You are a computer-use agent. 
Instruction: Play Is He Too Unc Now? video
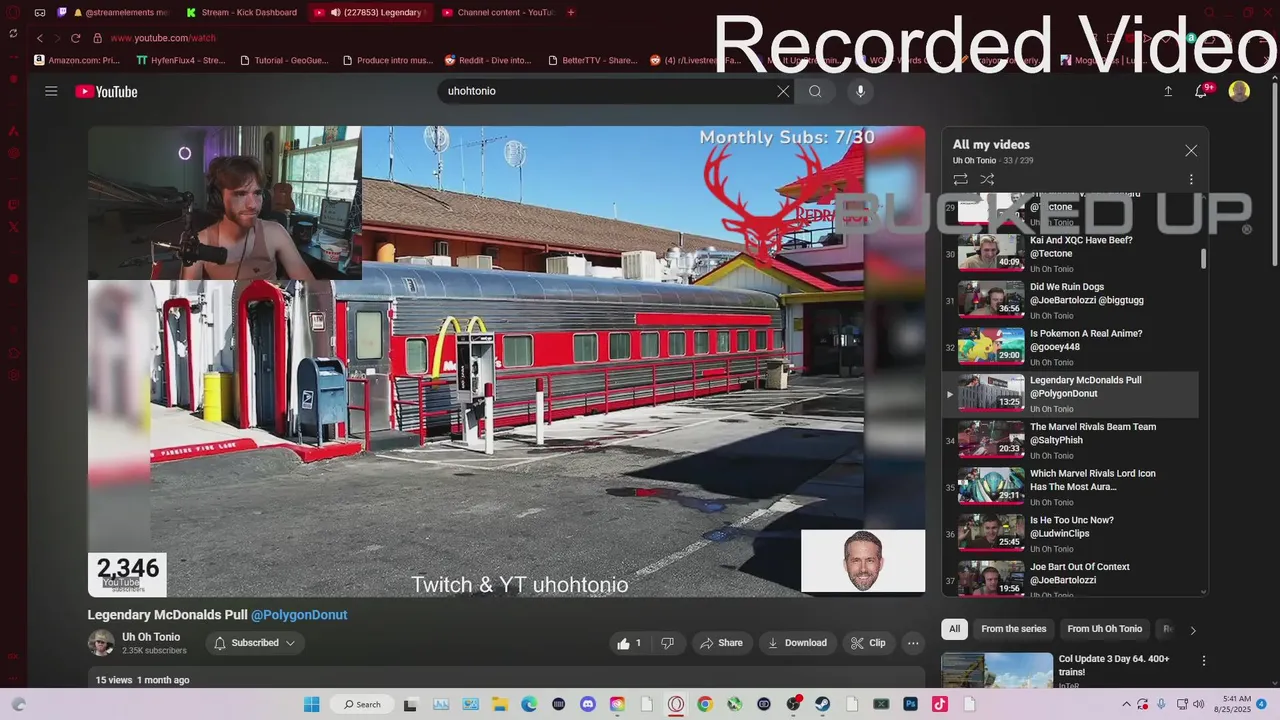click(x=1070, y=534)
